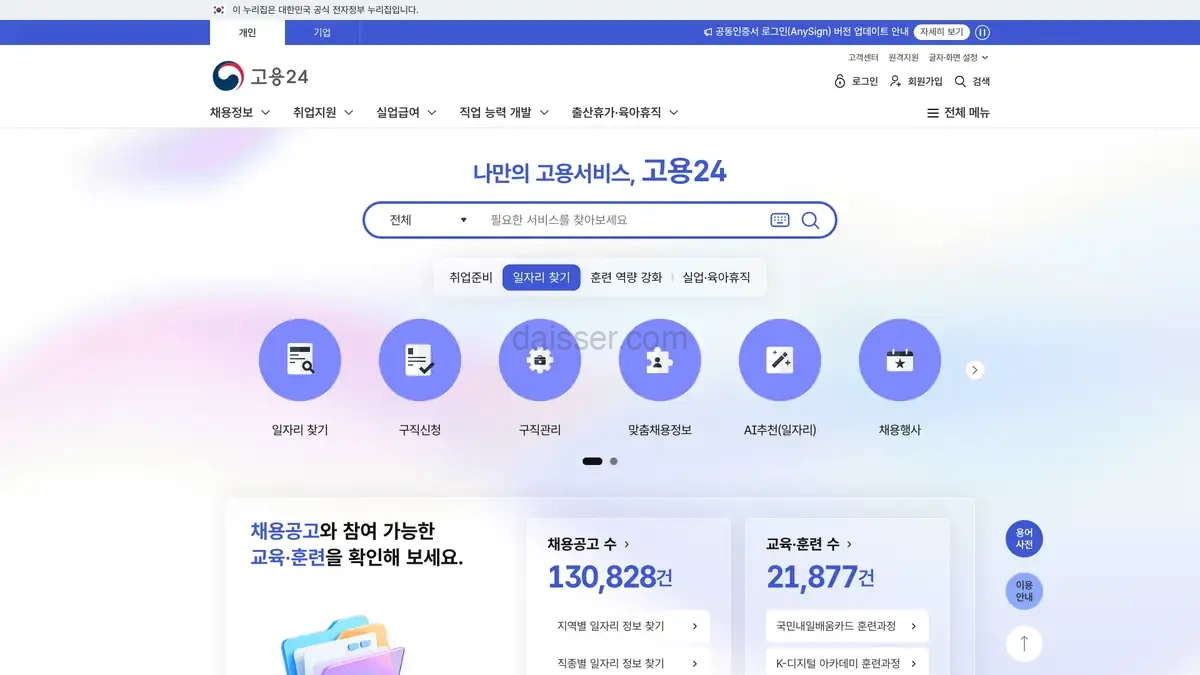The height and width of the screenshot is (675, 1200).
Task: Open the 전체 search category dropdown
Action: (x=428, y=220)
